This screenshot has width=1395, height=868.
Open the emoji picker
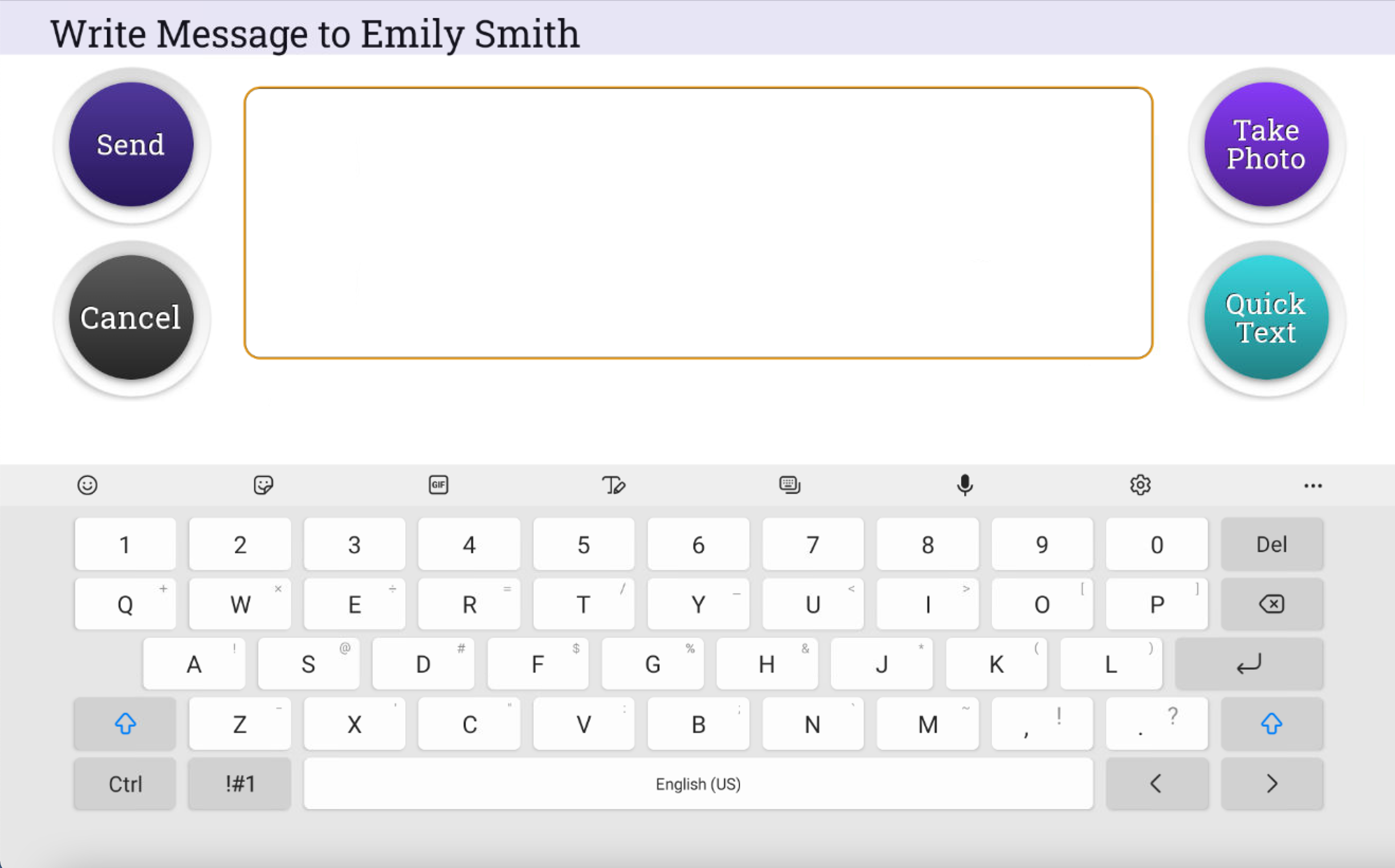(87, 485)
